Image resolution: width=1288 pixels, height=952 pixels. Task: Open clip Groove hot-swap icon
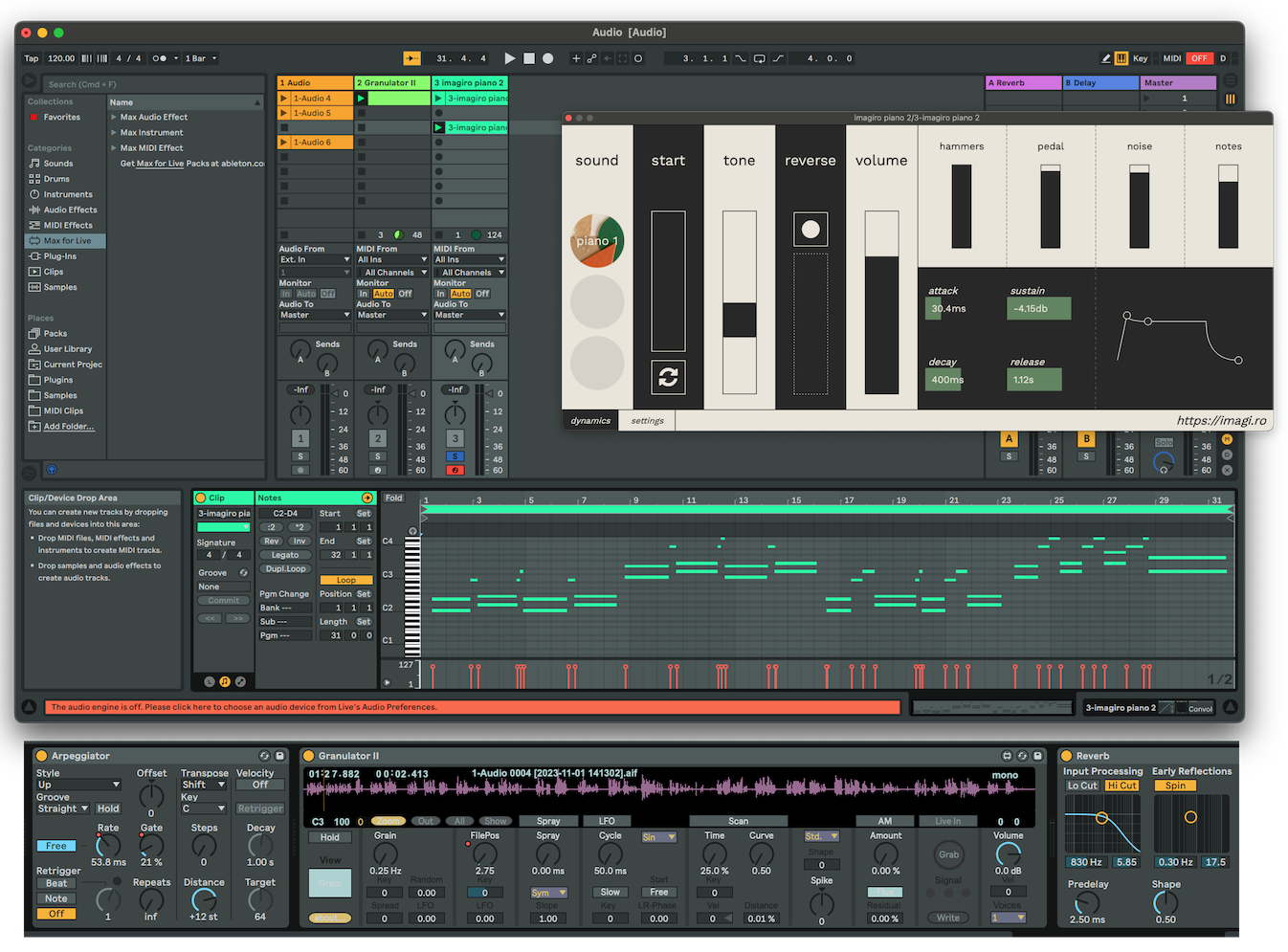pos(243,573)
